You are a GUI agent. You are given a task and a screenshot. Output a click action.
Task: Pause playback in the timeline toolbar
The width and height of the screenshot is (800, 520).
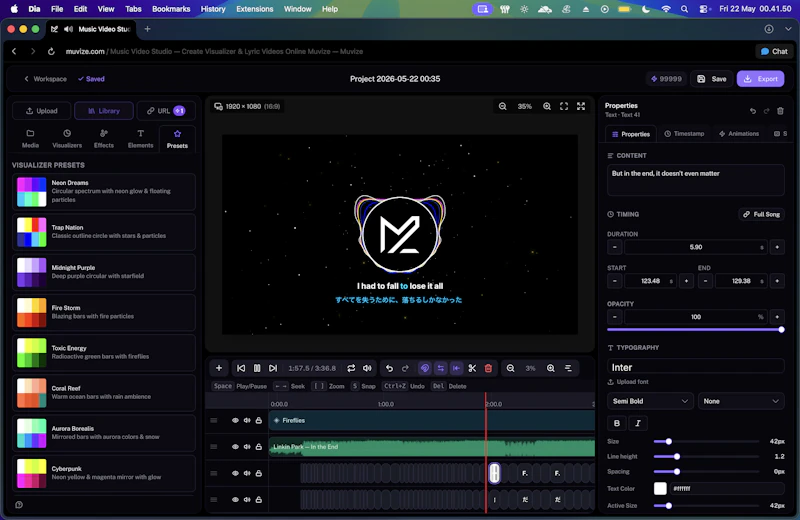pyautogui.click(x=257, y=368)
